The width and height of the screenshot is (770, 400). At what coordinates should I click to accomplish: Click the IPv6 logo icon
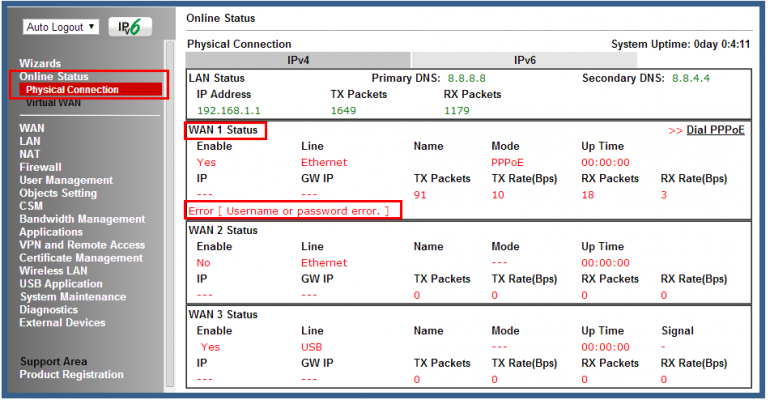pyautogui.click(x=130, y=27)
